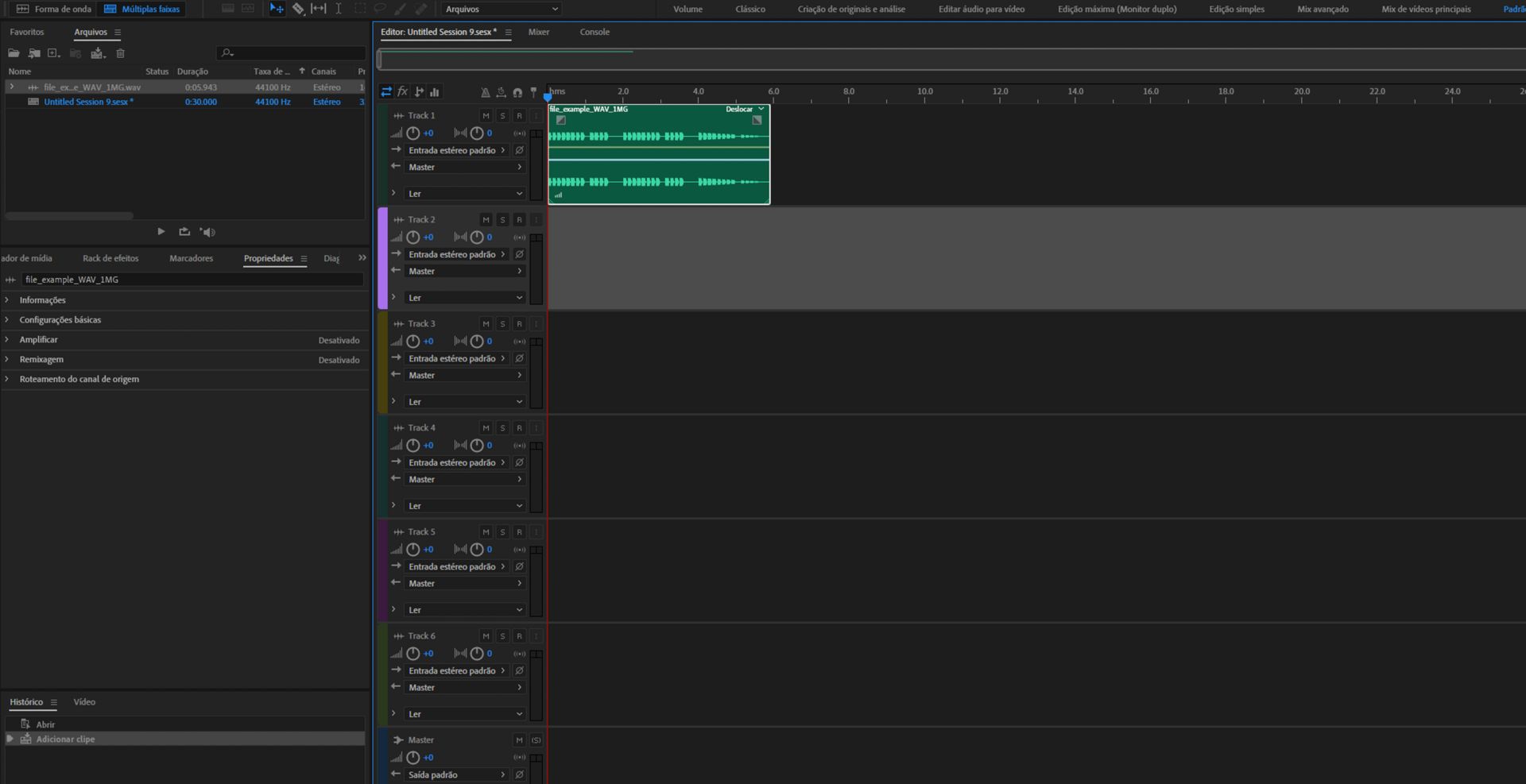Toggle the metronome icon
The image size is (1526, 784).
pos(485,92)
